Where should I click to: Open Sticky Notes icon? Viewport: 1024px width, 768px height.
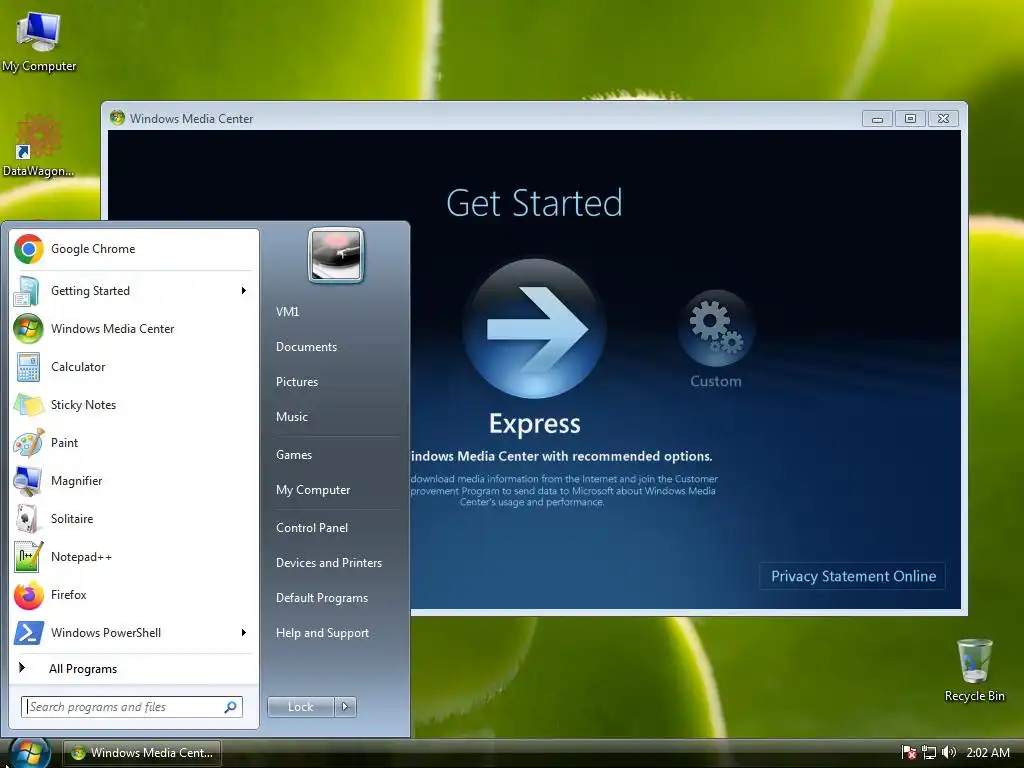click(x=29, y=405)
